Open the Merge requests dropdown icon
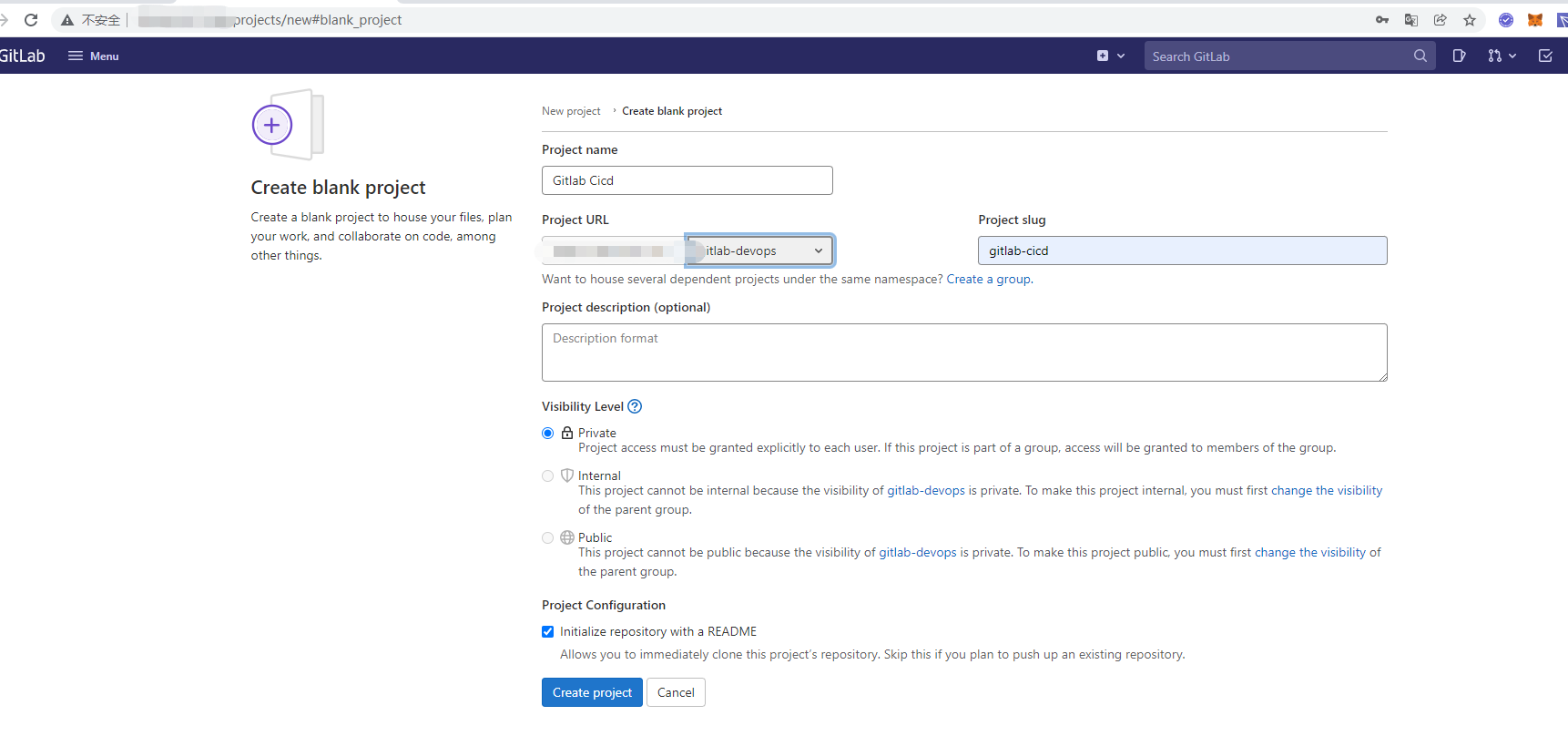Viewport: 1568px width, 736px height. [1502, 56]
